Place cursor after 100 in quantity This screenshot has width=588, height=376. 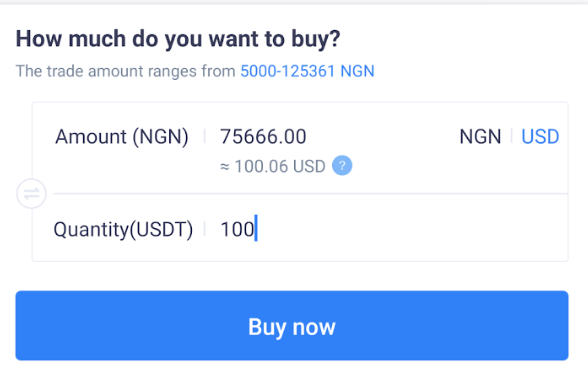coord(256,228)
